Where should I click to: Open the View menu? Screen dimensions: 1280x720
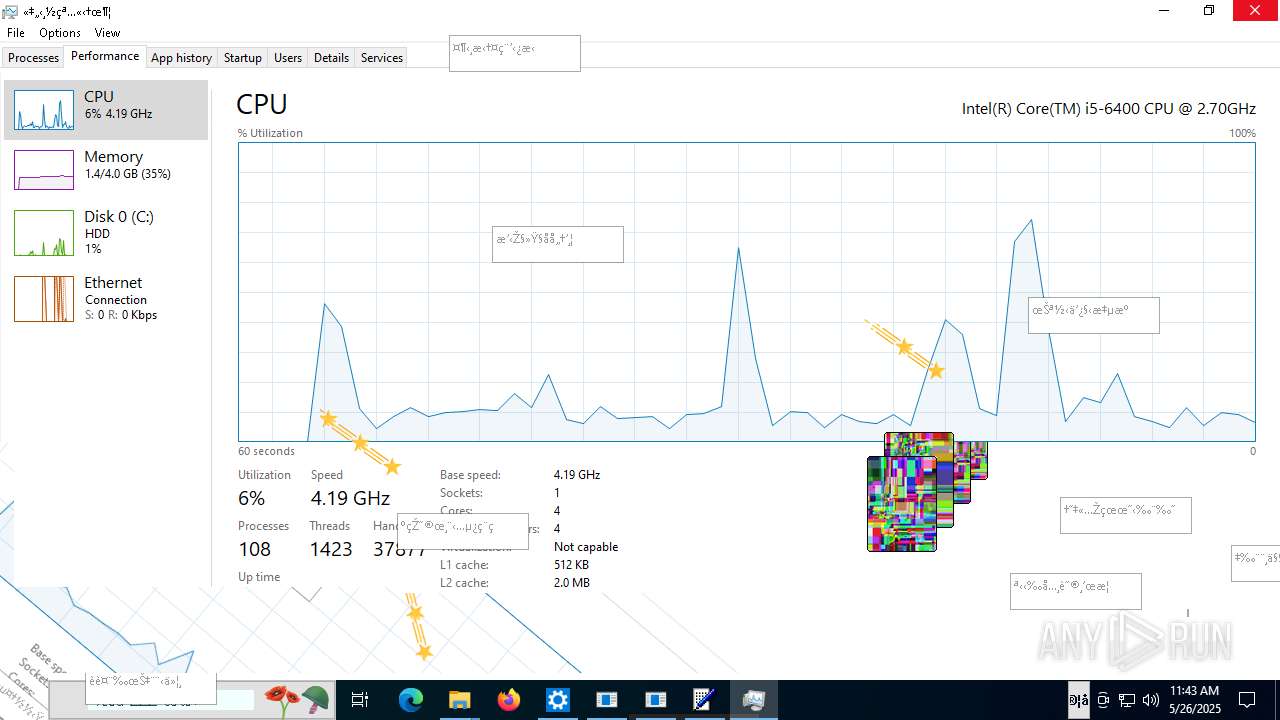coord(107,33)
